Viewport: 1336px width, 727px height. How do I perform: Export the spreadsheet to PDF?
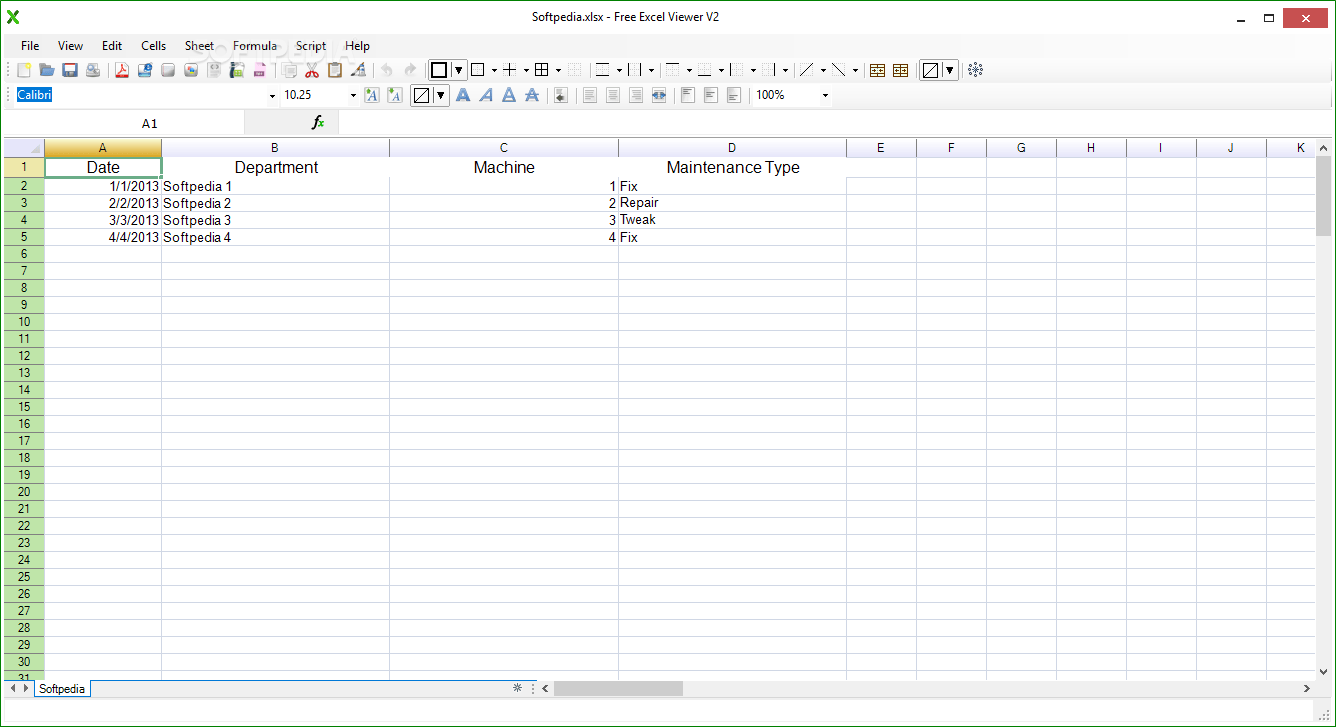pyautogui.click(x=122, y=69)
